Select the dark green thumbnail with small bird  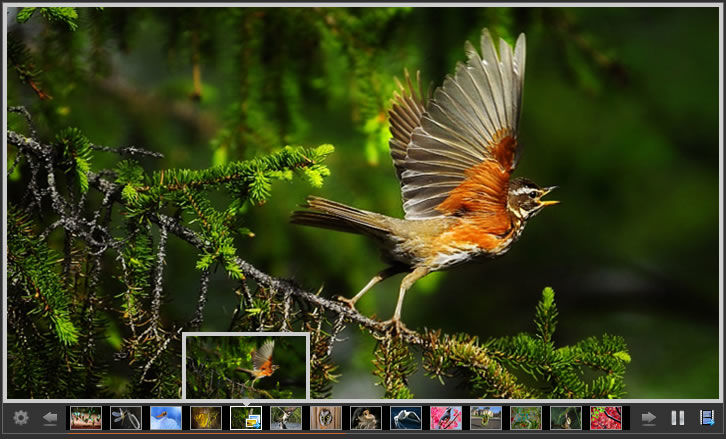pyautogui.click(x=566, y=418)
